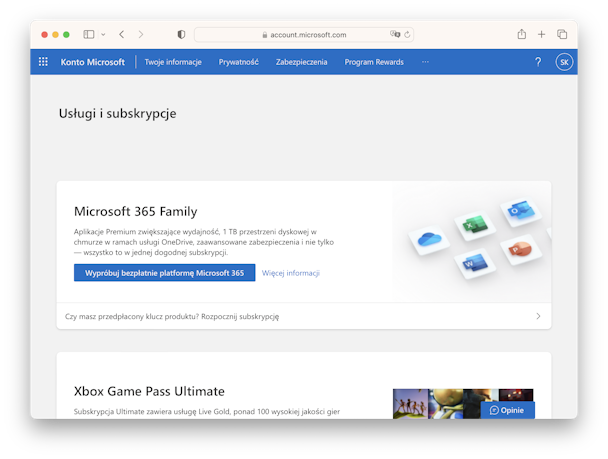608x459 pixels.
Task: Click Wypróbuj bezpłatnie platformę Microsoft 365 button
Action: [164, 273]
